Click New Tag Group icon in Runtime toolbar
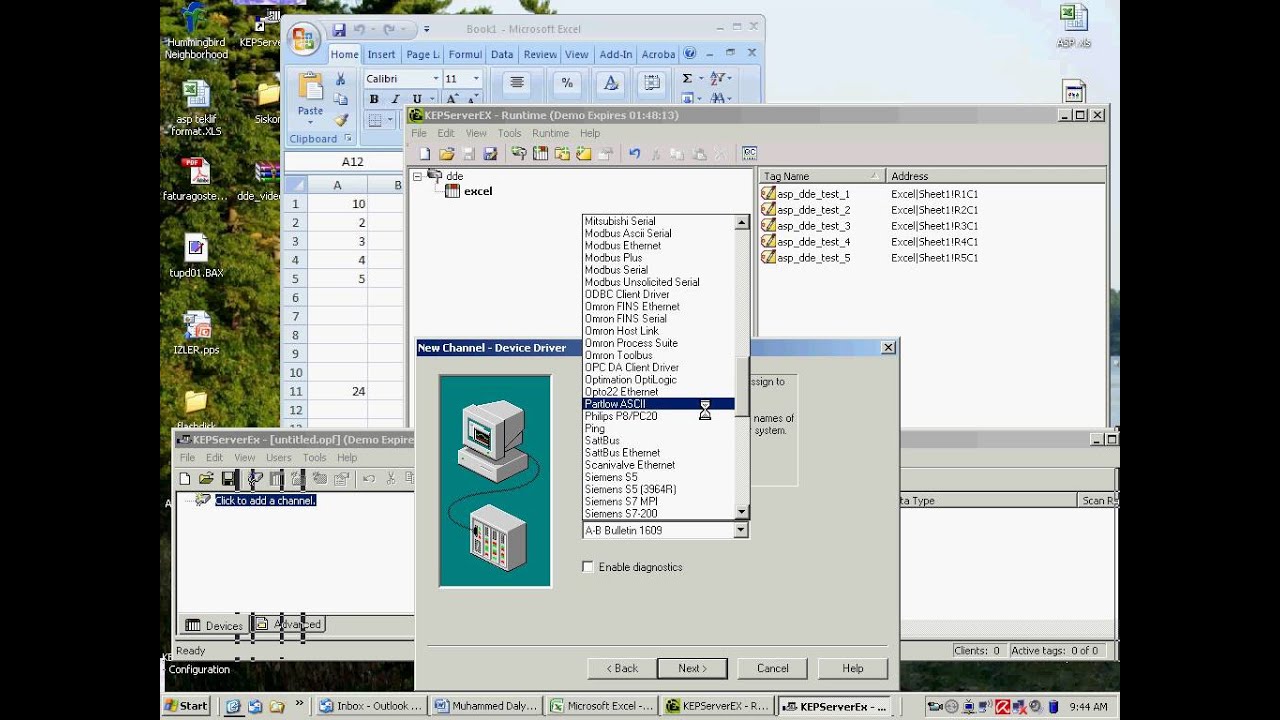This screenshot has height=720, width=1280. point(562,154)
